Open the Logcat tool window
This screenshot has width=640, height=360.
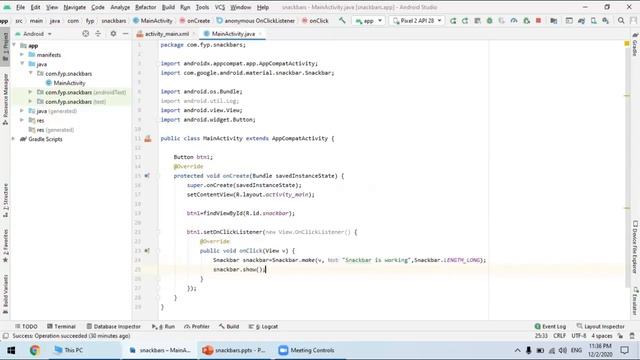coord(264,327)
